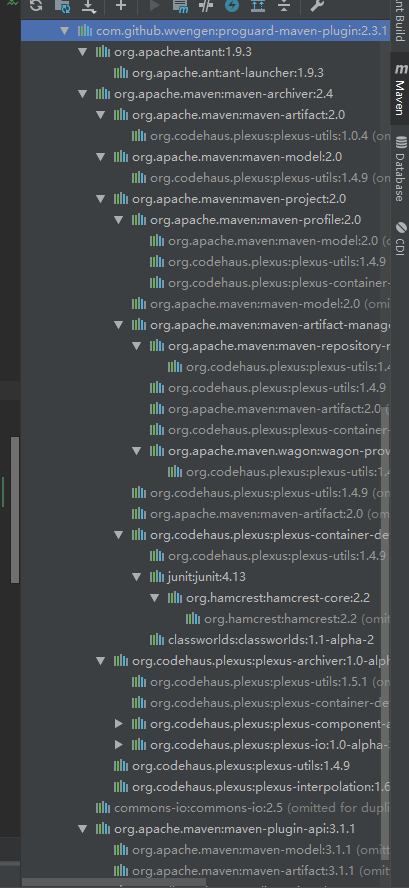The height and width of the screenshot is (888, 409).
Task: Select the plexus-utils:1.0.4 dependency row
Action: pos(205,136)
